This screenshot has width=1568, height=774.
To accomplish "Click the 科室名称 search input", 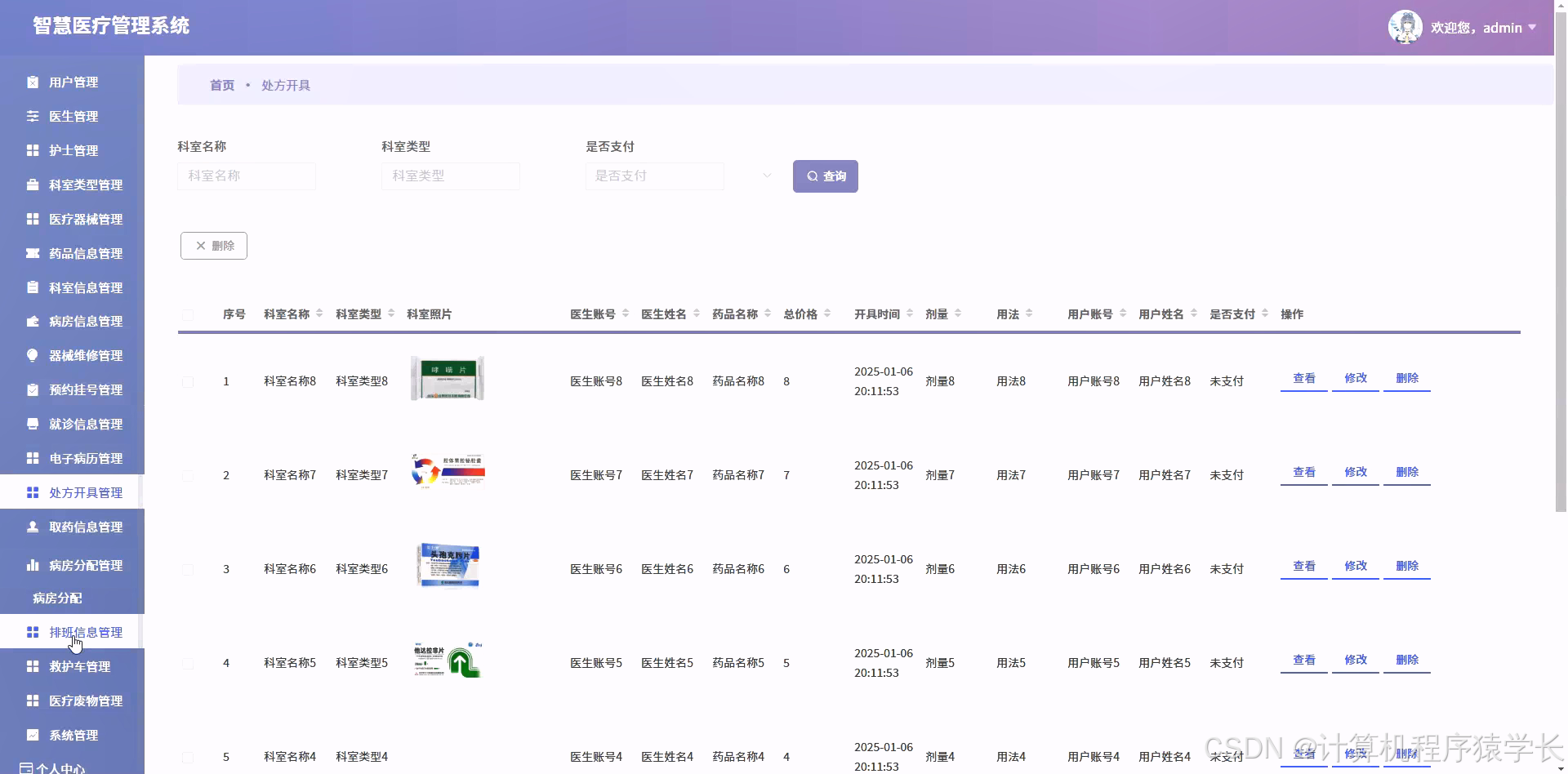I will click(247, 176).
